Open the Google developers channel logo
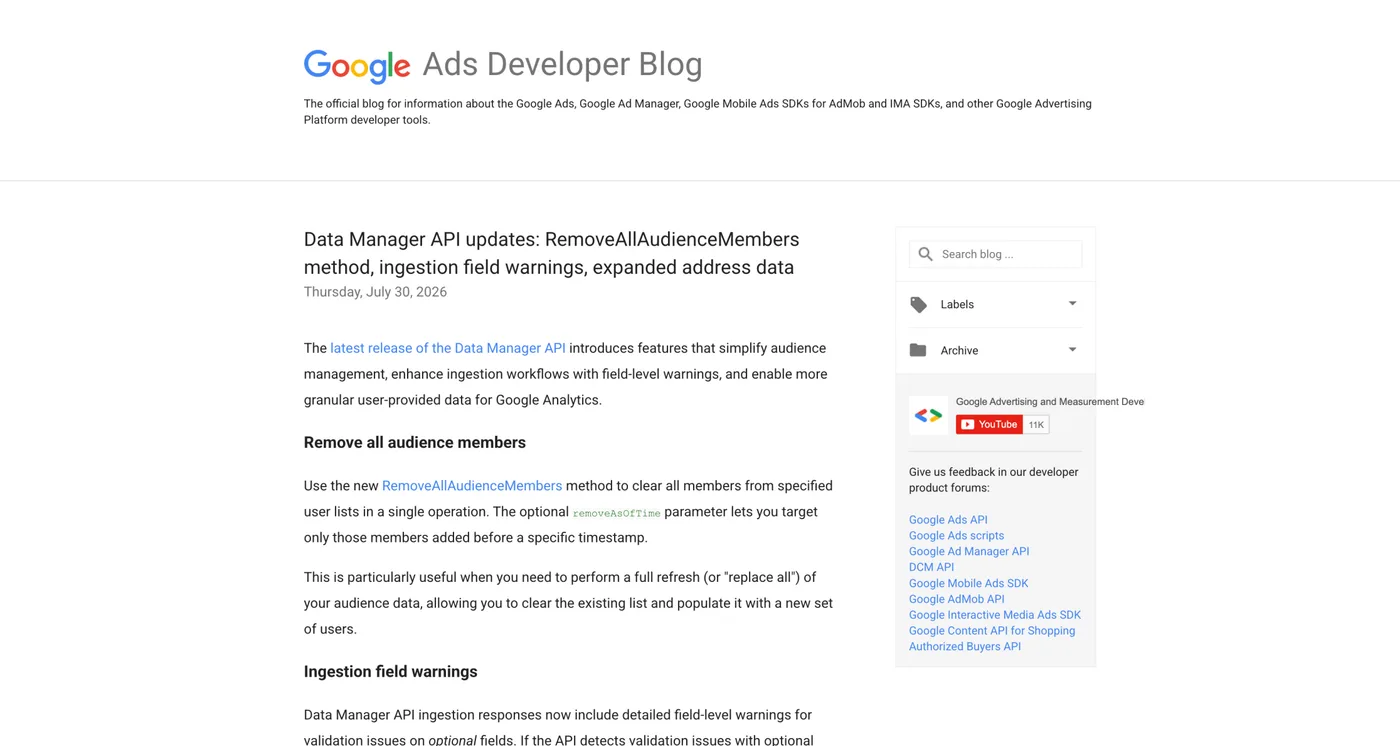 point(928,415)
